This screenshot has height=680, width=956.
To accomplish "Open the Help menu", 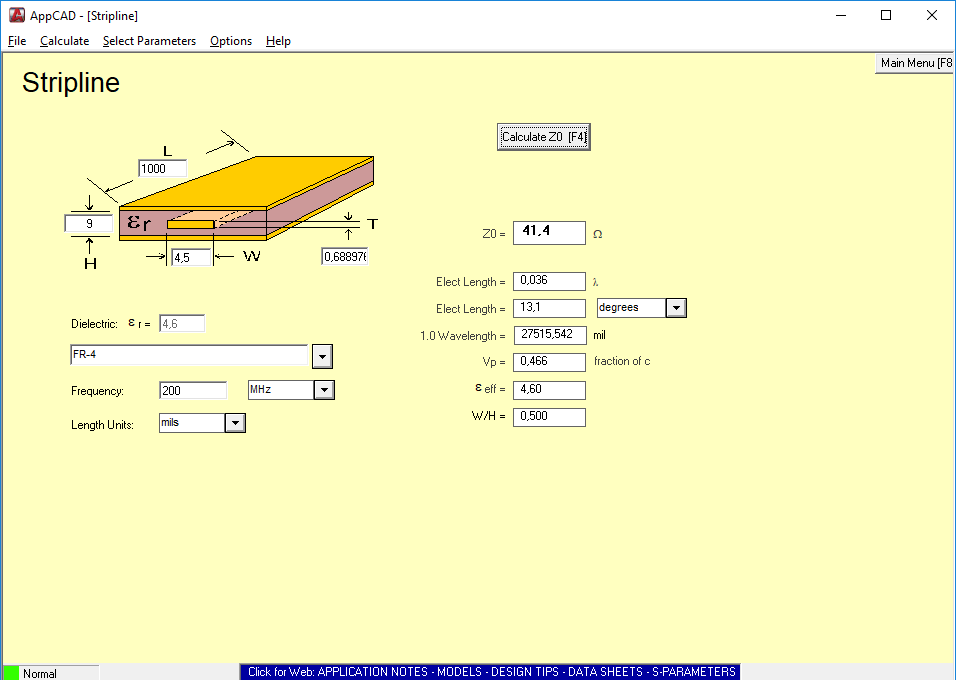I will pyautogui.click(x=278, y=41).
